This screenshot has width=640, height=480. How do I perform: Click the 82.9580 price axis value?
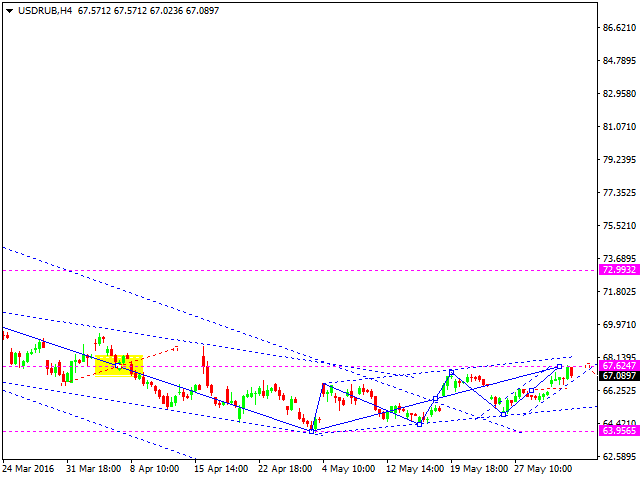coord(620,93)
